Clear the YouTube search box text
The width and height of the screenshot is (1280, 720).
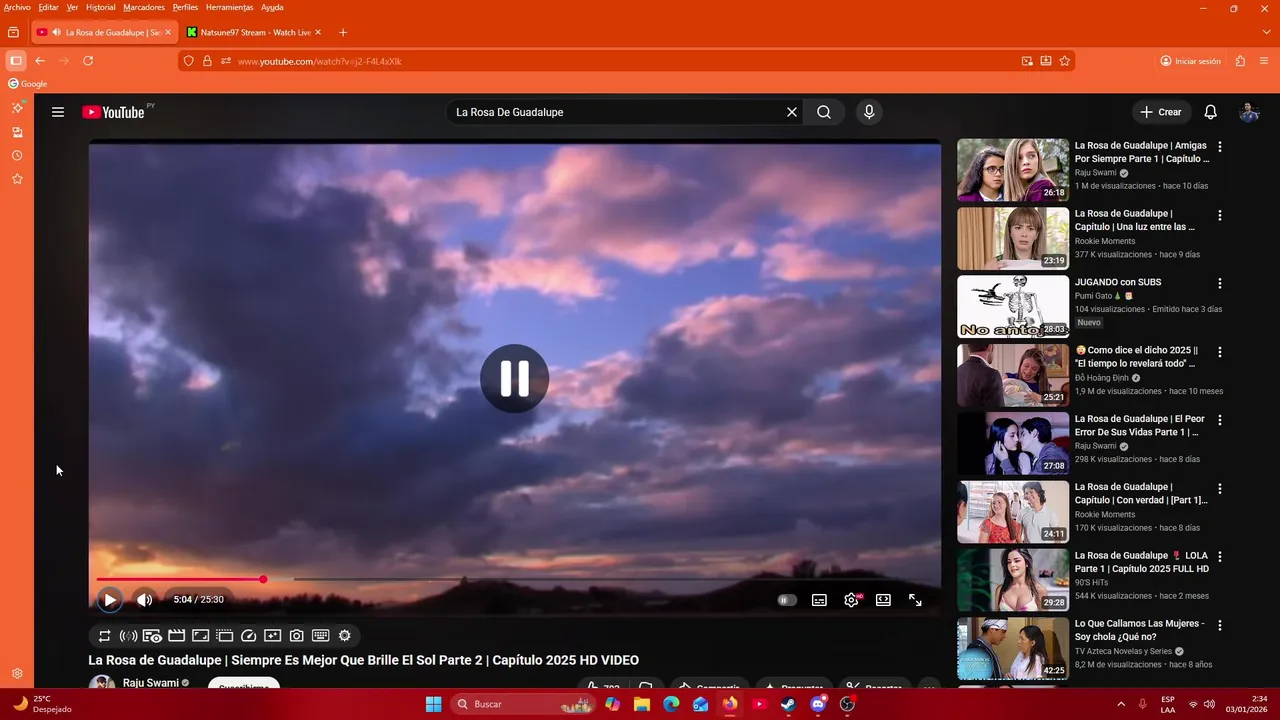pyautogui.click(x=791, y=112)
